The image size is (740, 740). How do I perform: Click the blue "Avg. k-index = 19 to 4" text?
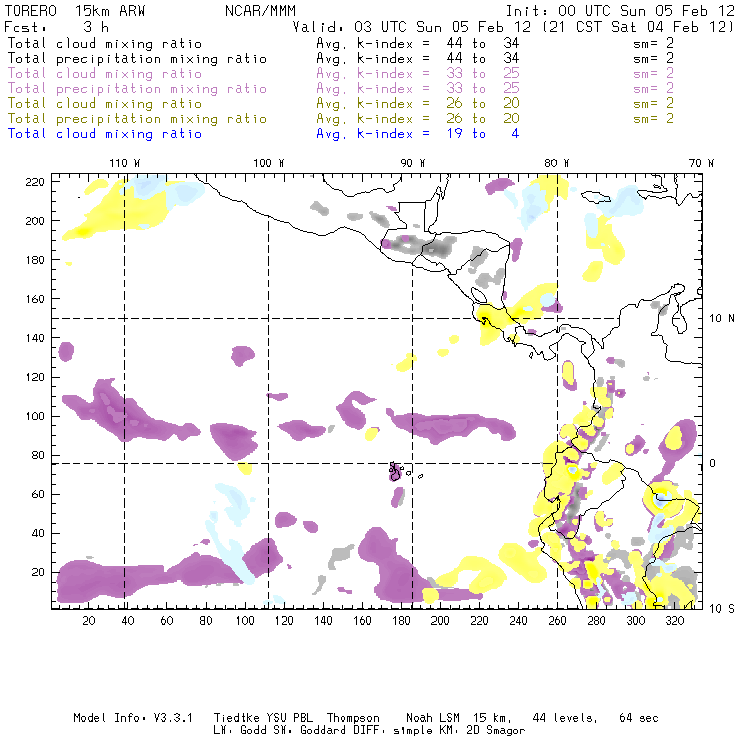coord(418,134)
